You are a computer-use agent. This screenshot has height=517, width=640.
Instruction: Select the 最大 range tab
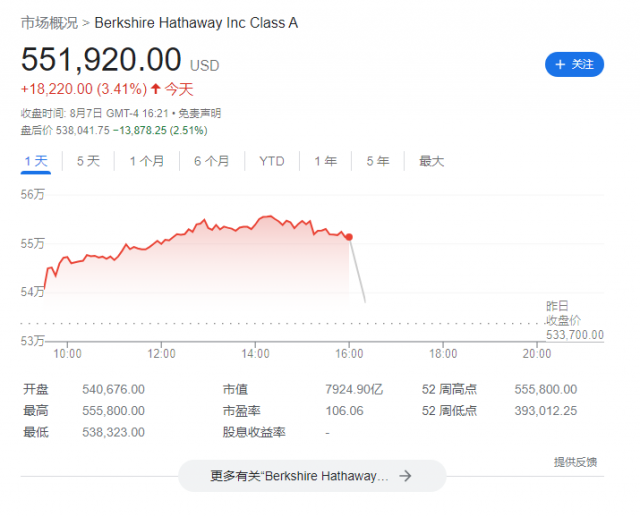tap(431, 161)
